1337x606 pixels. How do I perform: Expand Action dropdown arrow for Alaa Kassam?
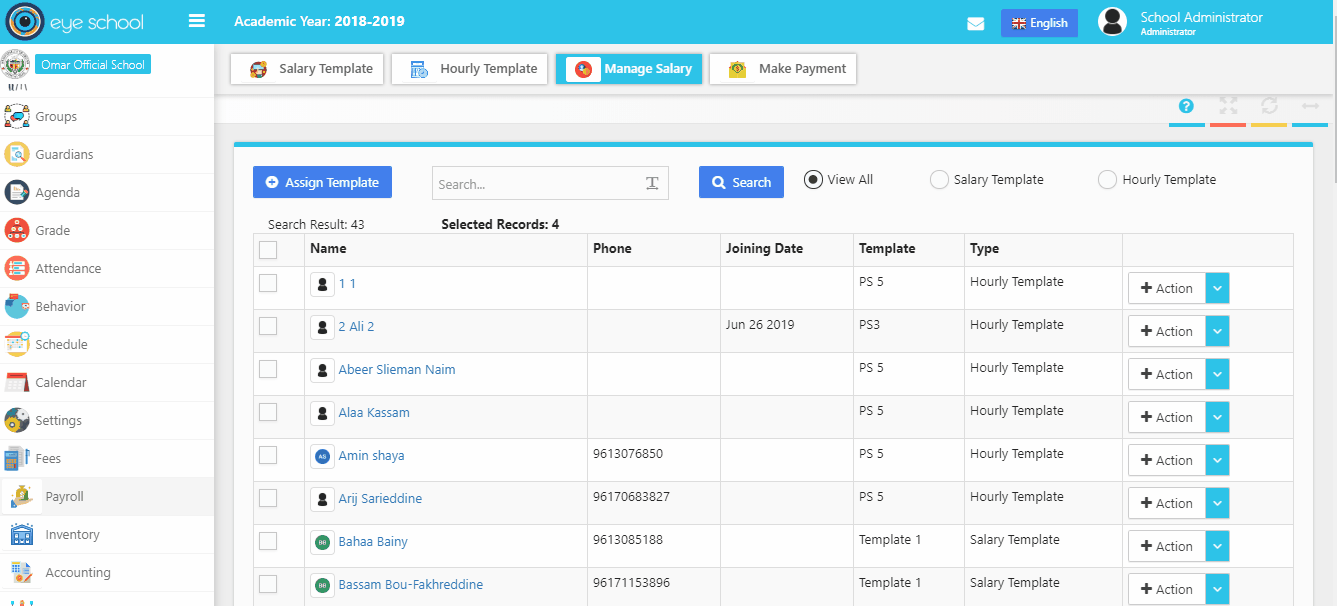tap(1217, 417)
